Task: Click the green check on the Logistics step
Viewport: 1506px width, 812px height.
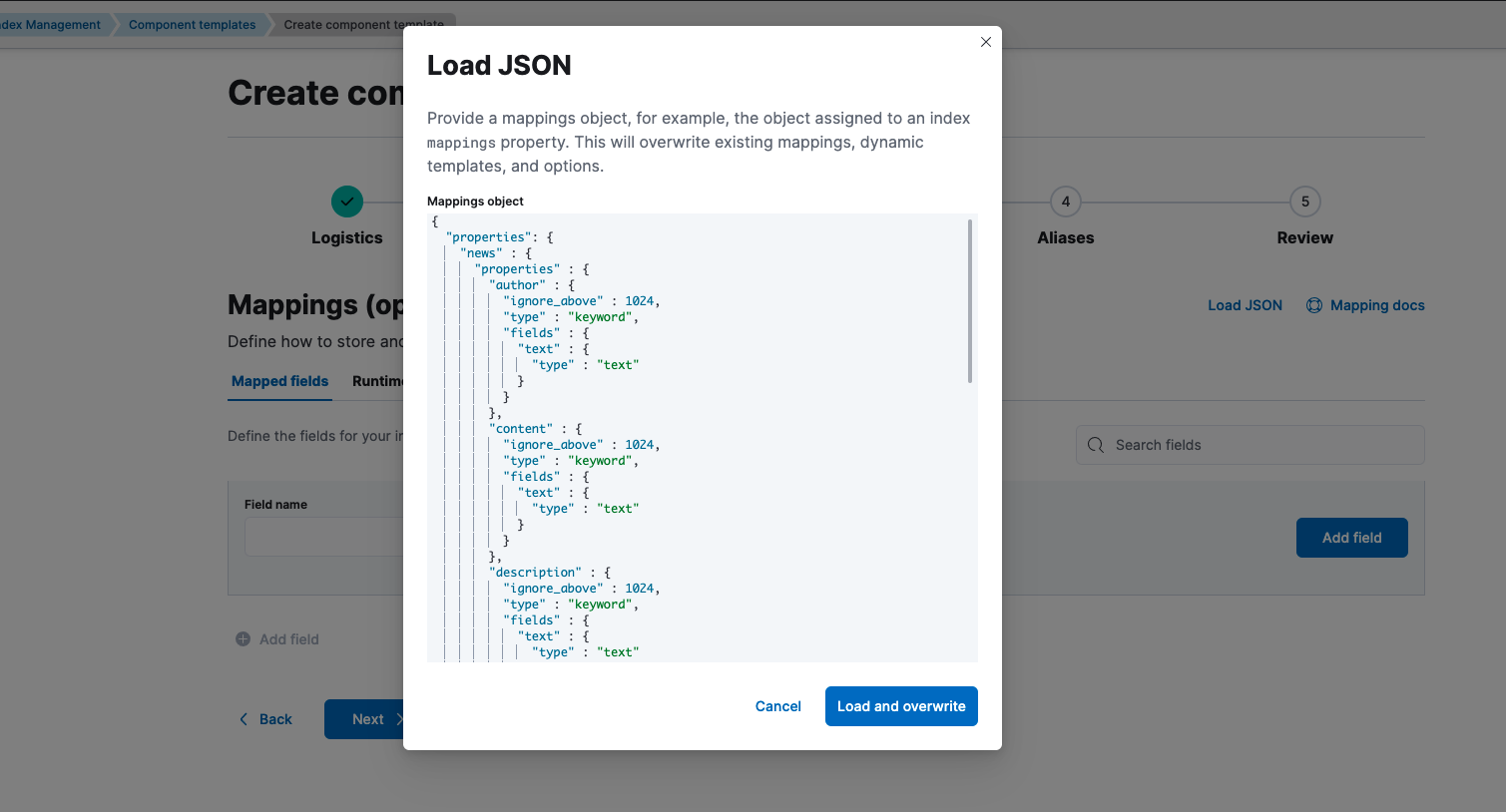Action: 346,201
